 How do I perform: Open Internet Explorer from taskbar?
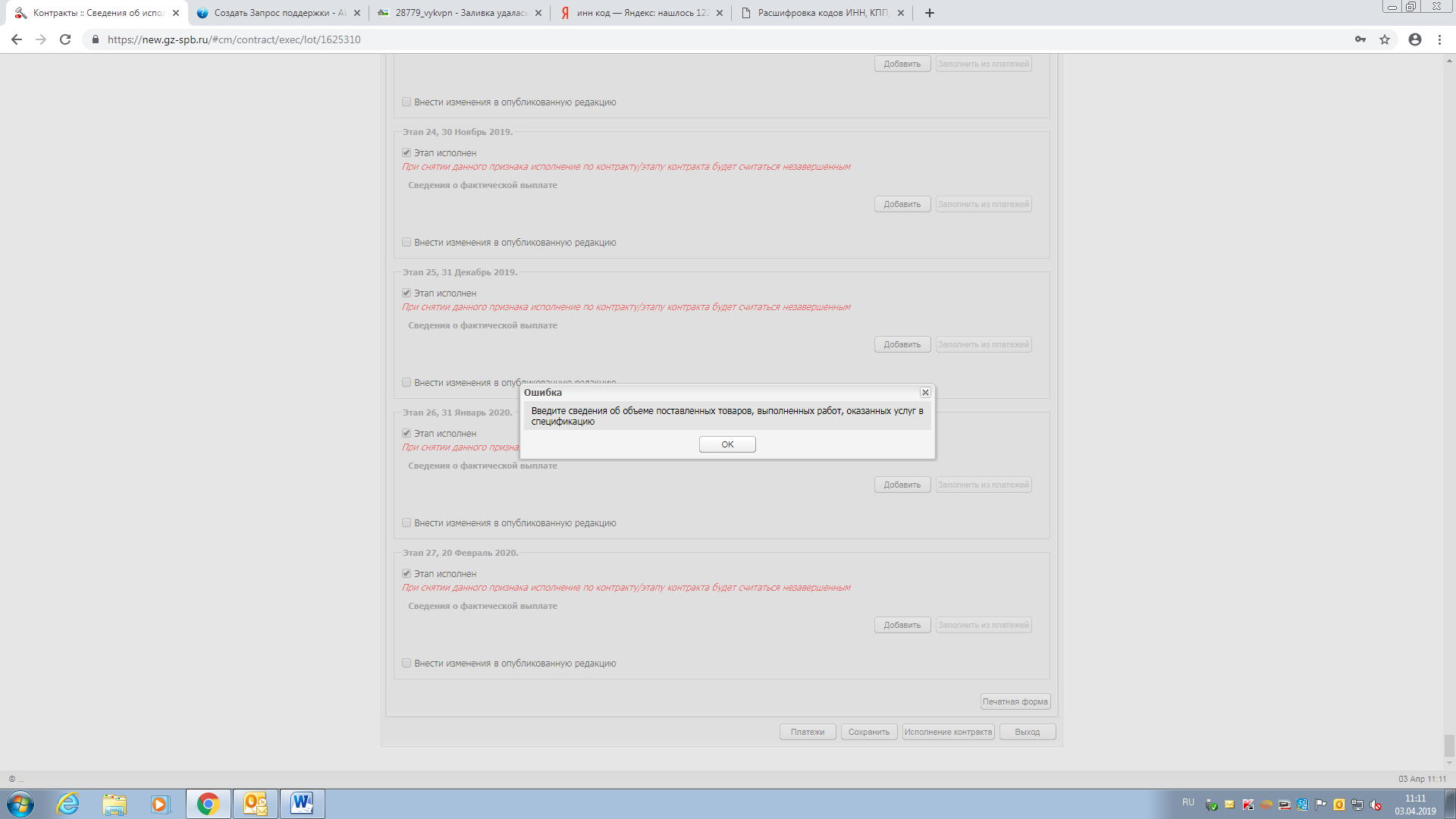click(x=68, y=803)
